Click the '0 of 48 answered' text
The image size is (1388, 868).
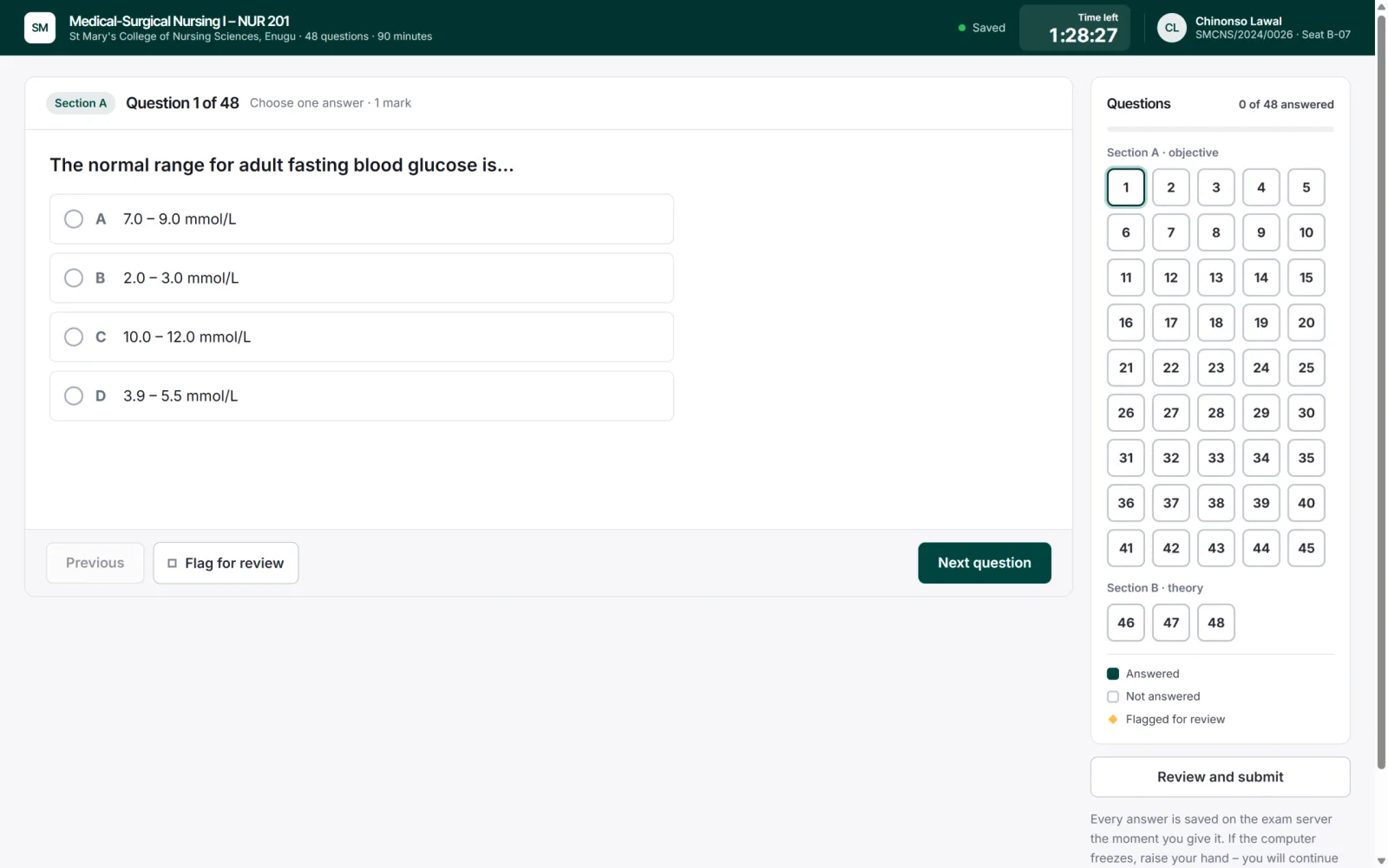pos(1286,104)
